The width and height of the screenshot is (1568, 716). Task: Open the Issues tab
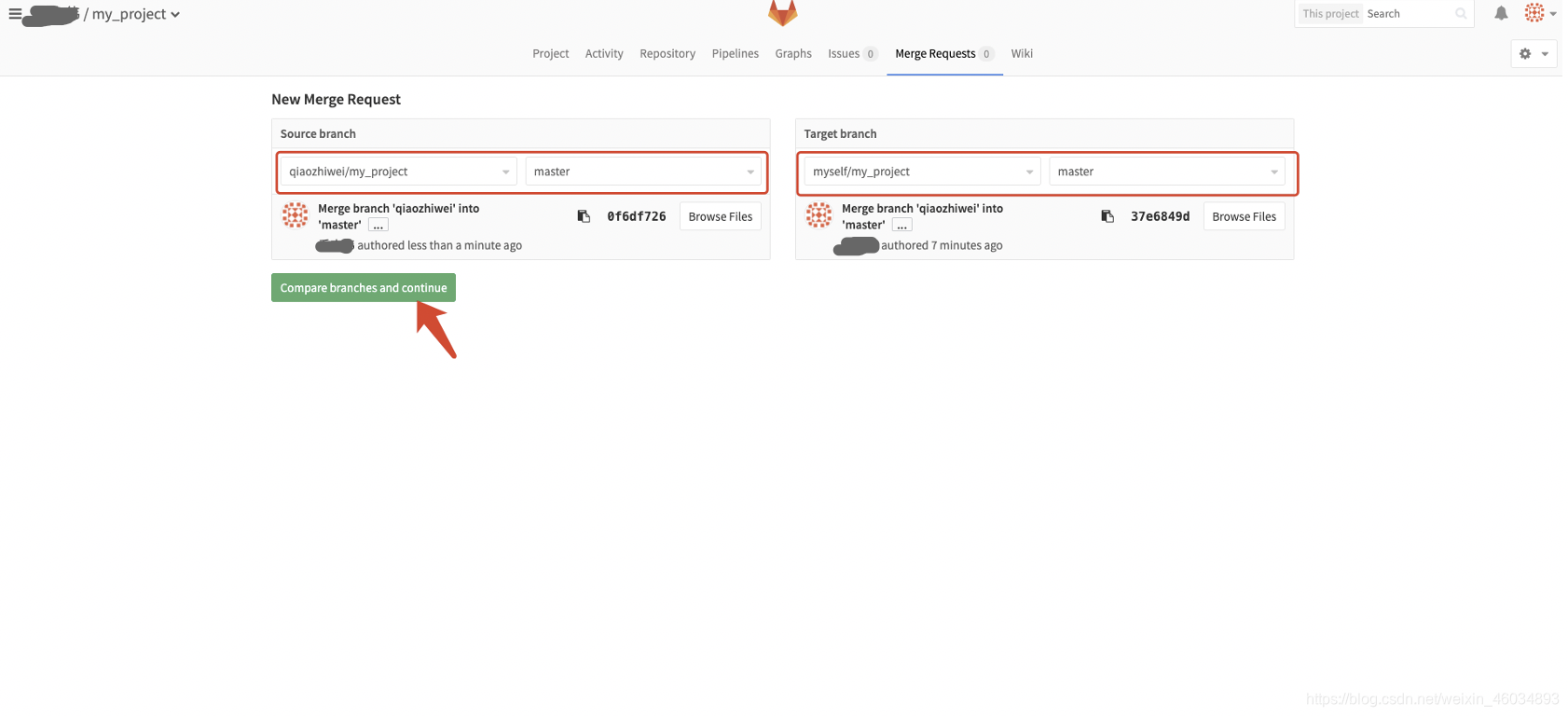coord(852,54)
